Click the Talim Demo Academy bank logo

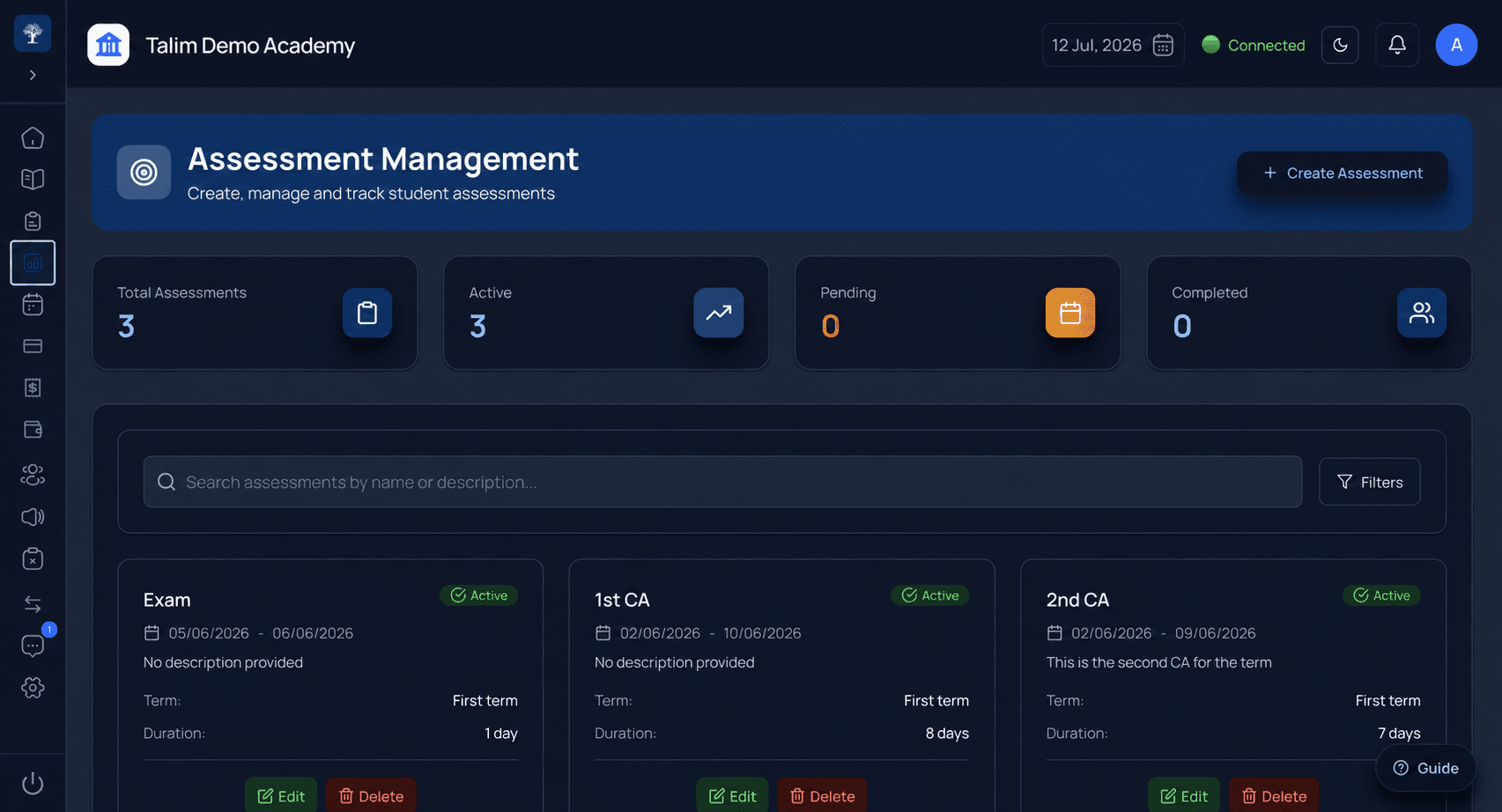pyautogui.click(x=108, y=45)
